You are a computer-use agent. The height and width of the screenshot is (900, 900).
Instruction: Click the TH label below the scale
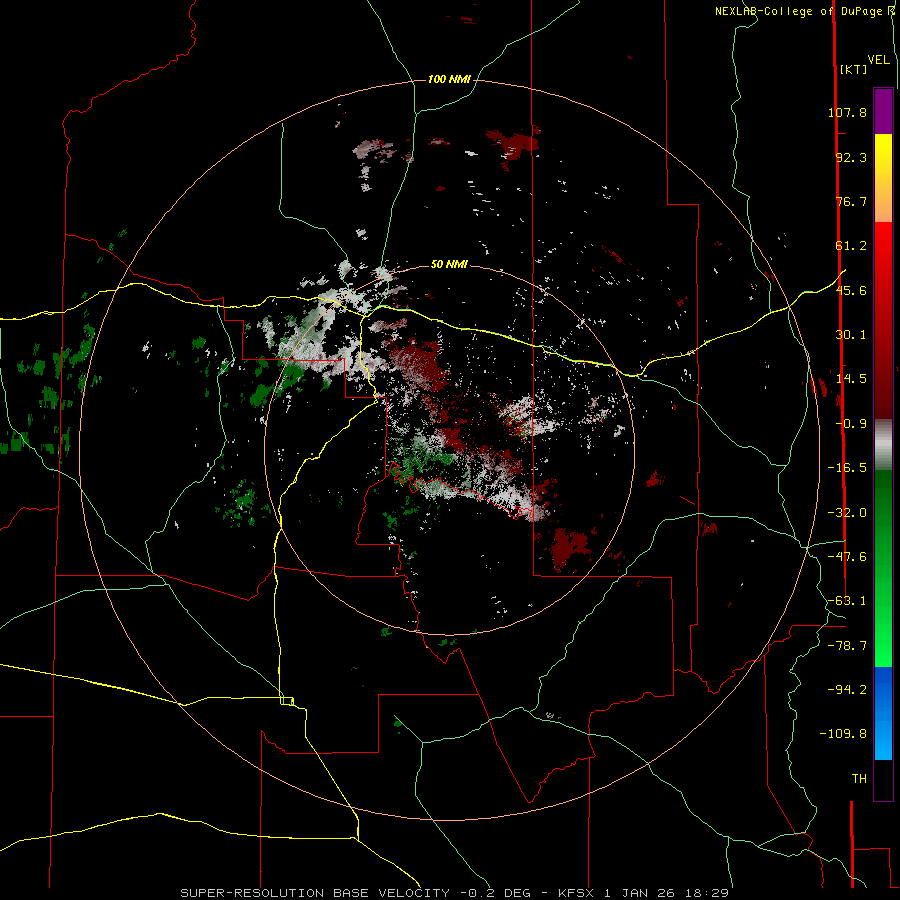(x=859, y=779)
